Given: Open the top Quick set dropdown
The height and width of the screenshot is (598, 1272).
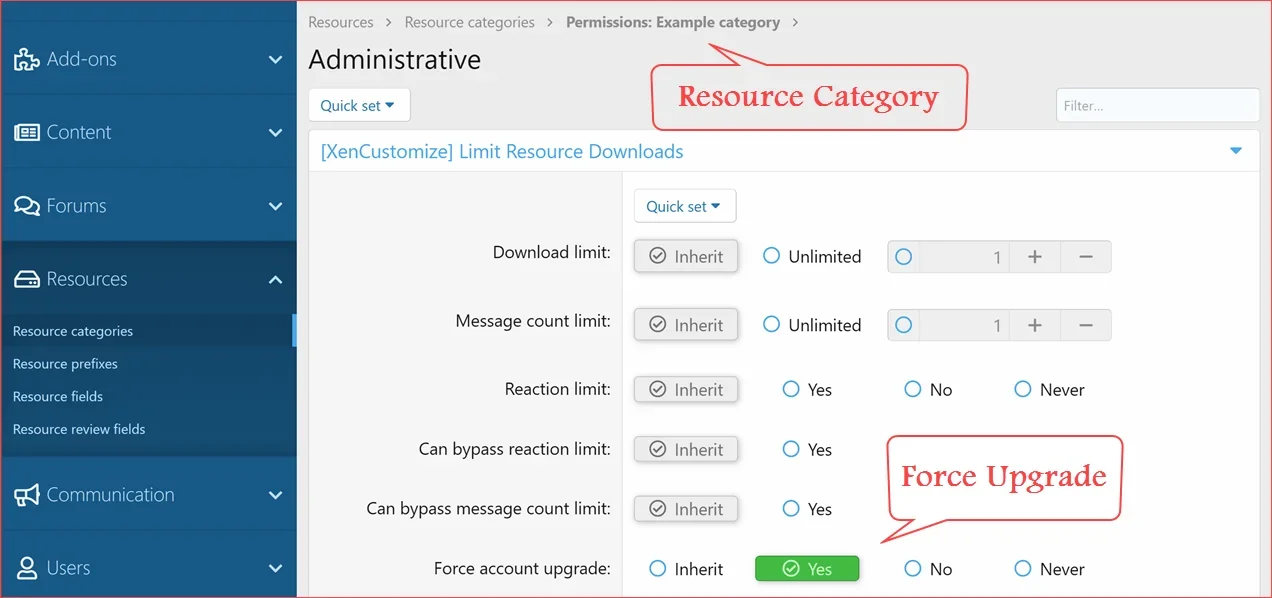Looking at the screenshot, I should click(x=358, y=106).
